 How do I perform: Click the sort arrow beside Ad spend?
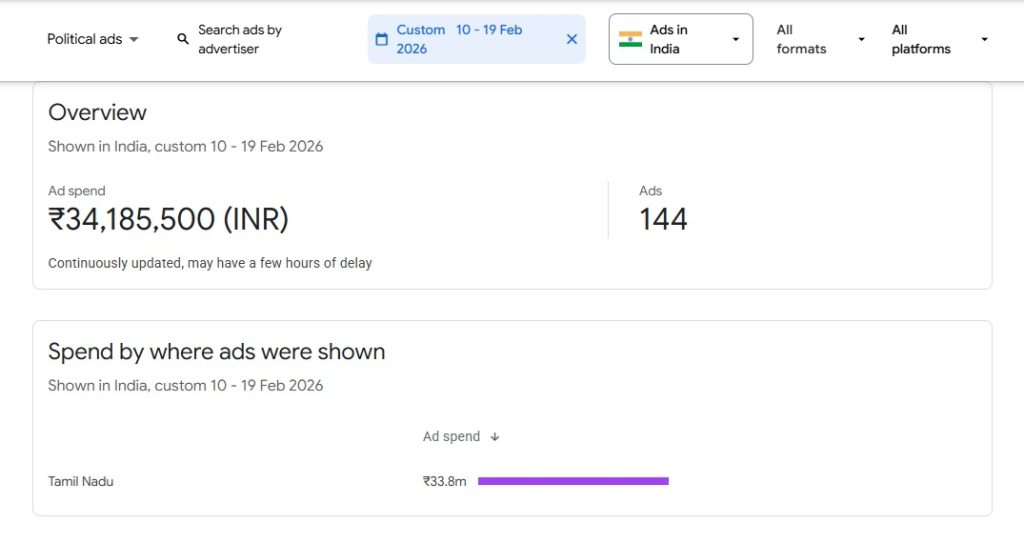tap(495, 437)
